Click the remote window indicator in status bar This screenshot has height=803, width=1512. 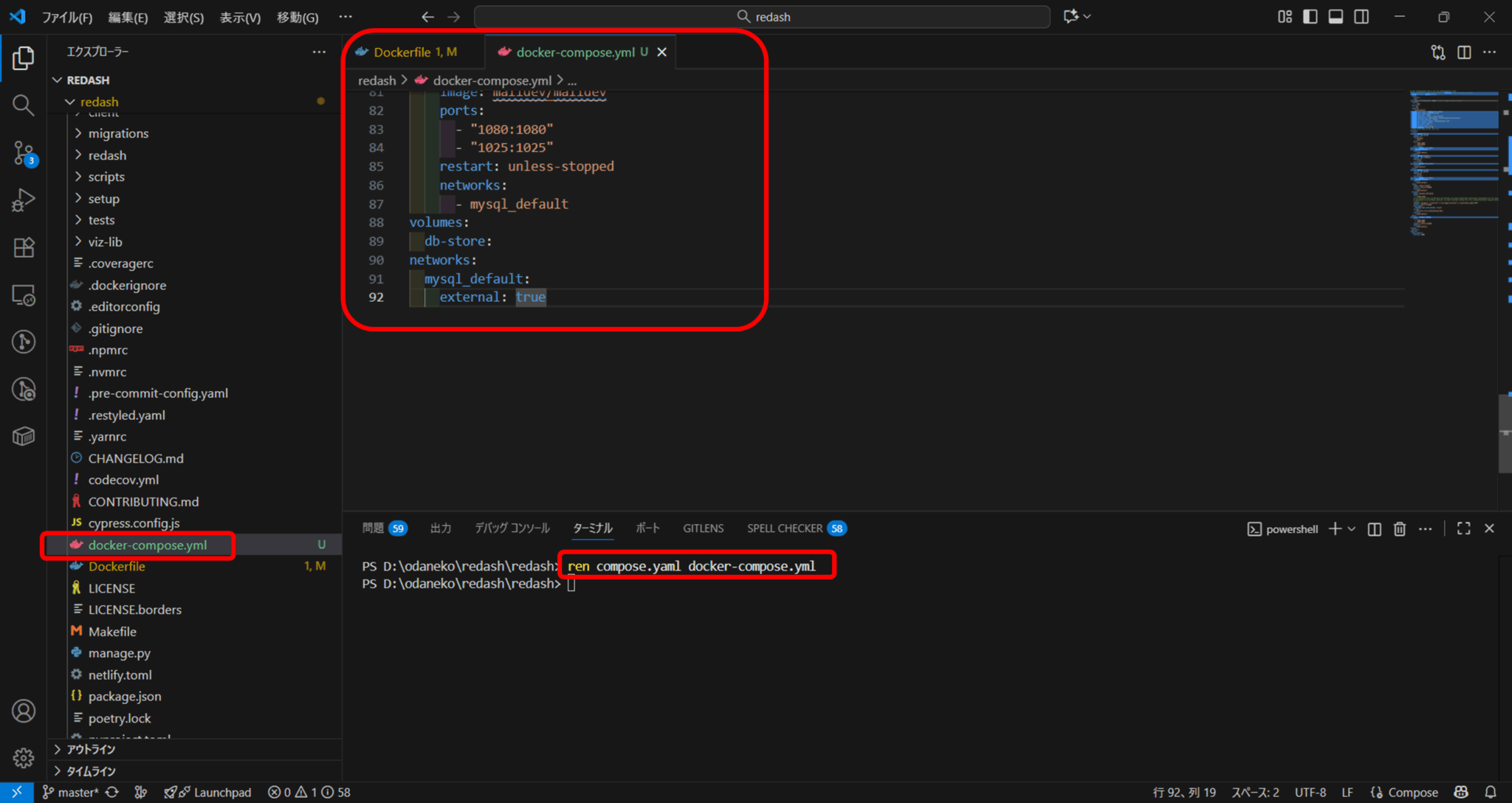[x=16, y=792]
